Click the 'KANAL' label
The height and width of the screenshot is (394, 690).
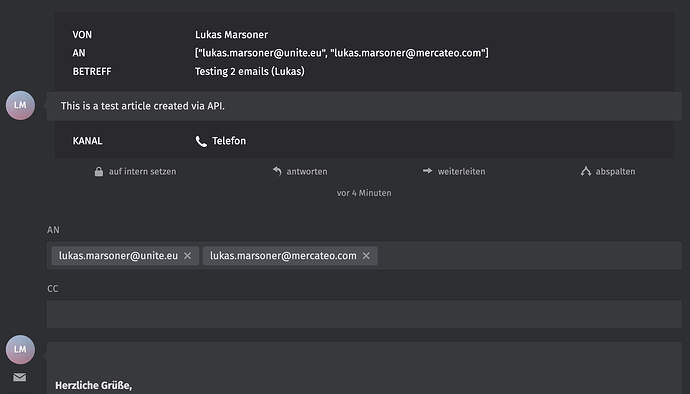point(87,141)
